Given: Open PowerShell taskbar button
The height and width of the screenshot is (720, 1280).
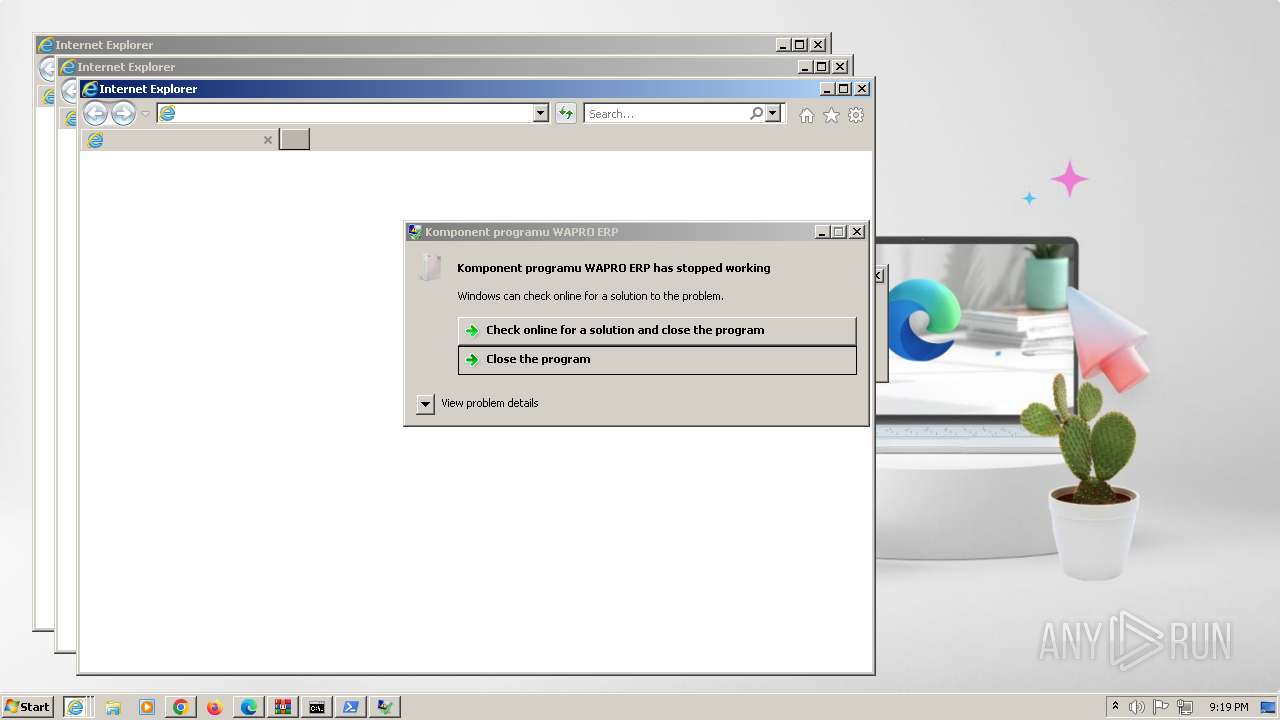Looking at the screenshot, I should click(x=351, y=707).
